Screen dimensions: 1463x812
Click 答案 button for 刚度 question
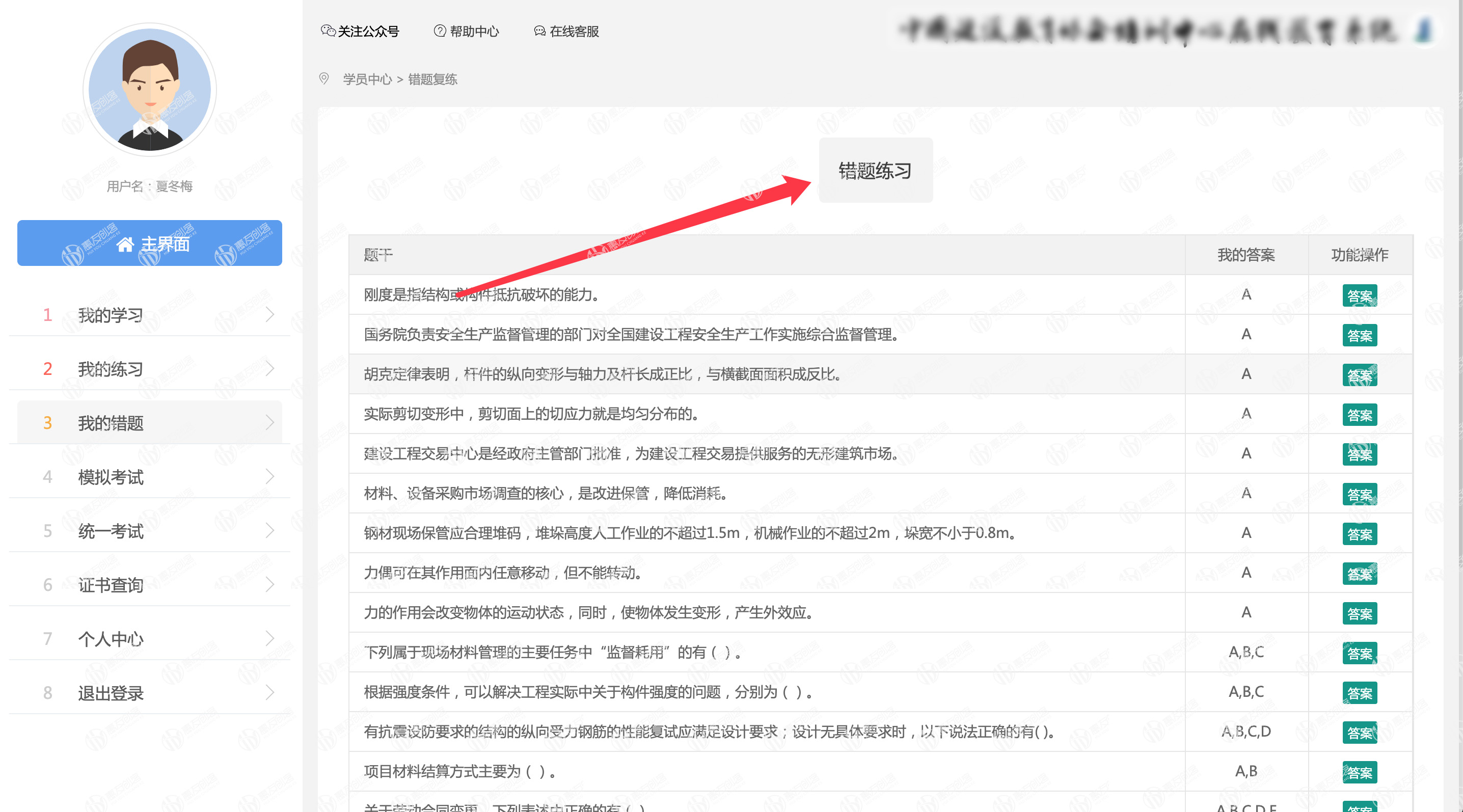1359,295
